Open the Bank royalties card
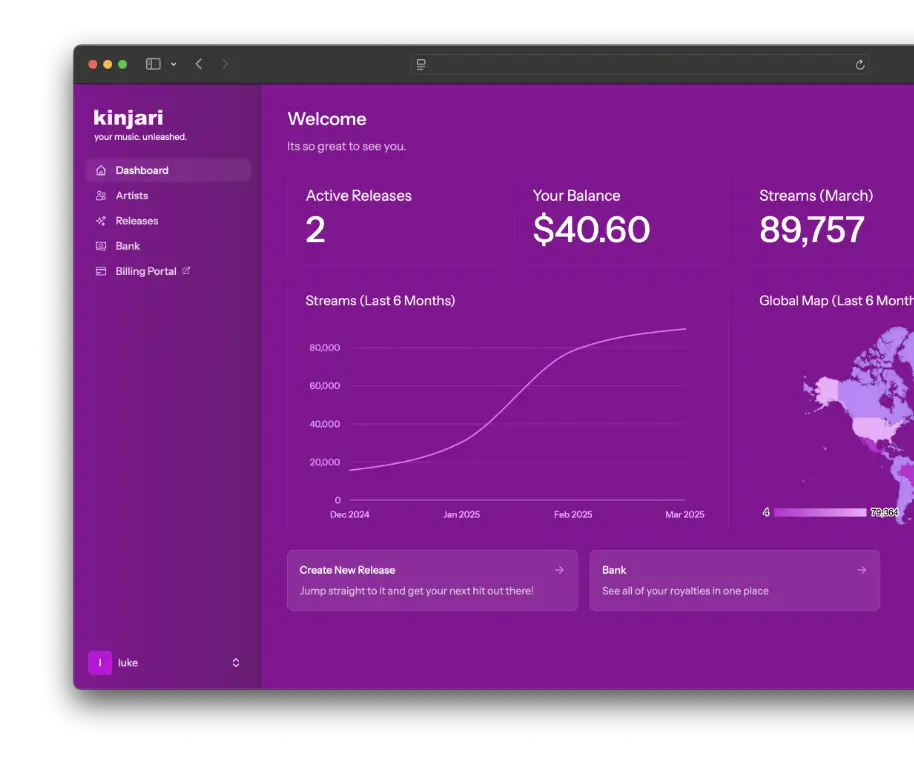Viewport: 914px width, 760px height. point(734,580)
